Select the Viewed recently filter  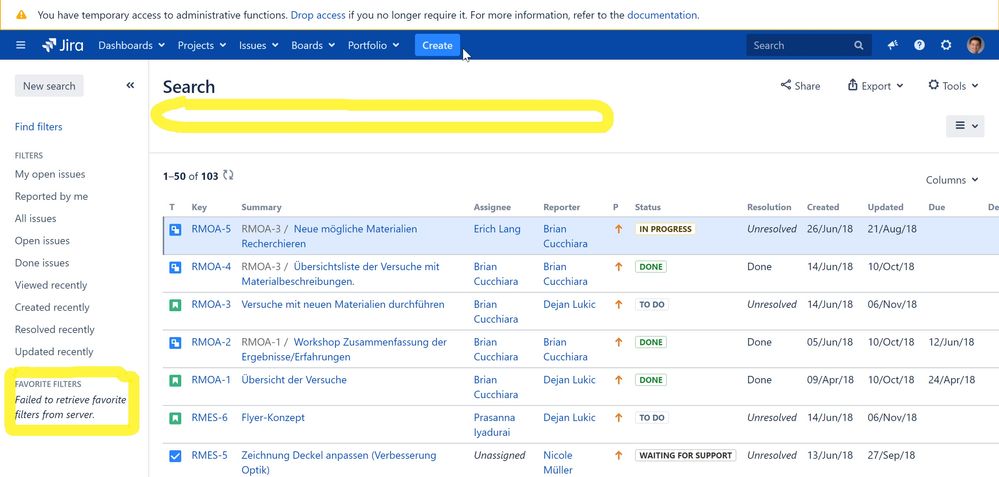[x=51, y=285]
